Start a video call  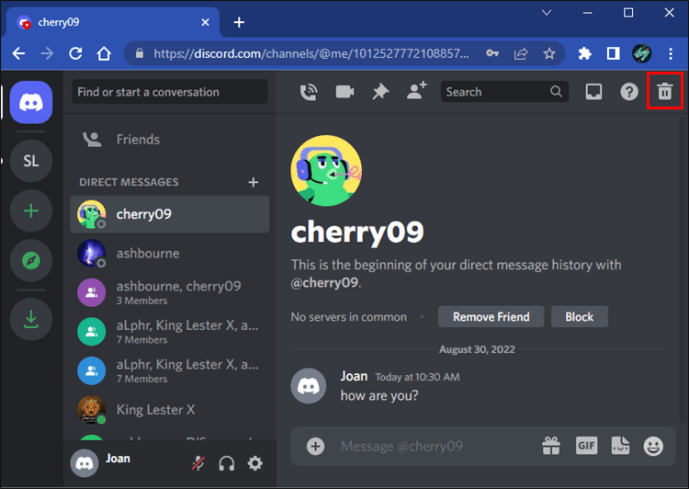click(x=345, y=92)
